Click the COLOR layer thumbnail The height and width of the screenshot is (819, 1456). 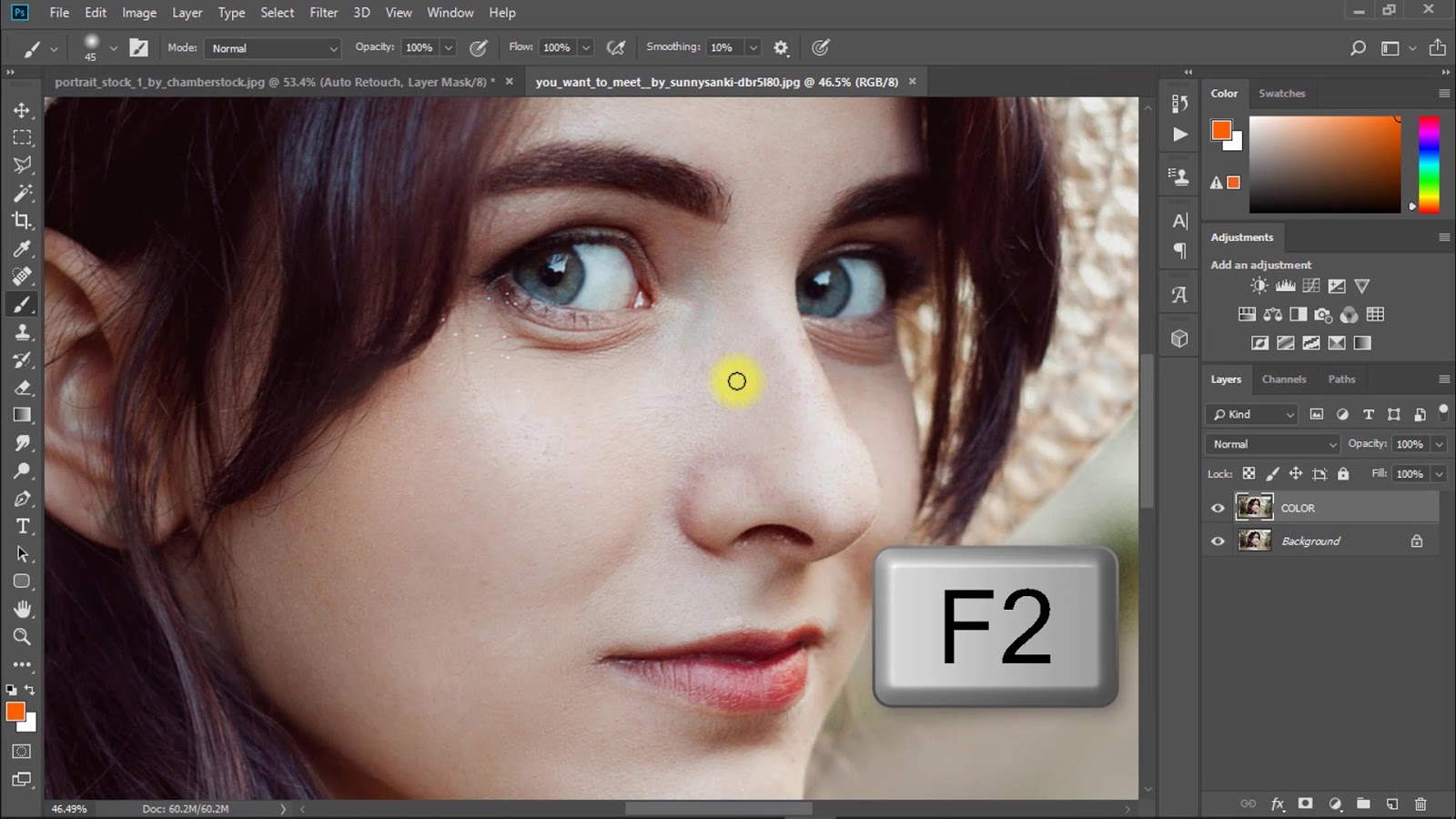point(1254,507)
